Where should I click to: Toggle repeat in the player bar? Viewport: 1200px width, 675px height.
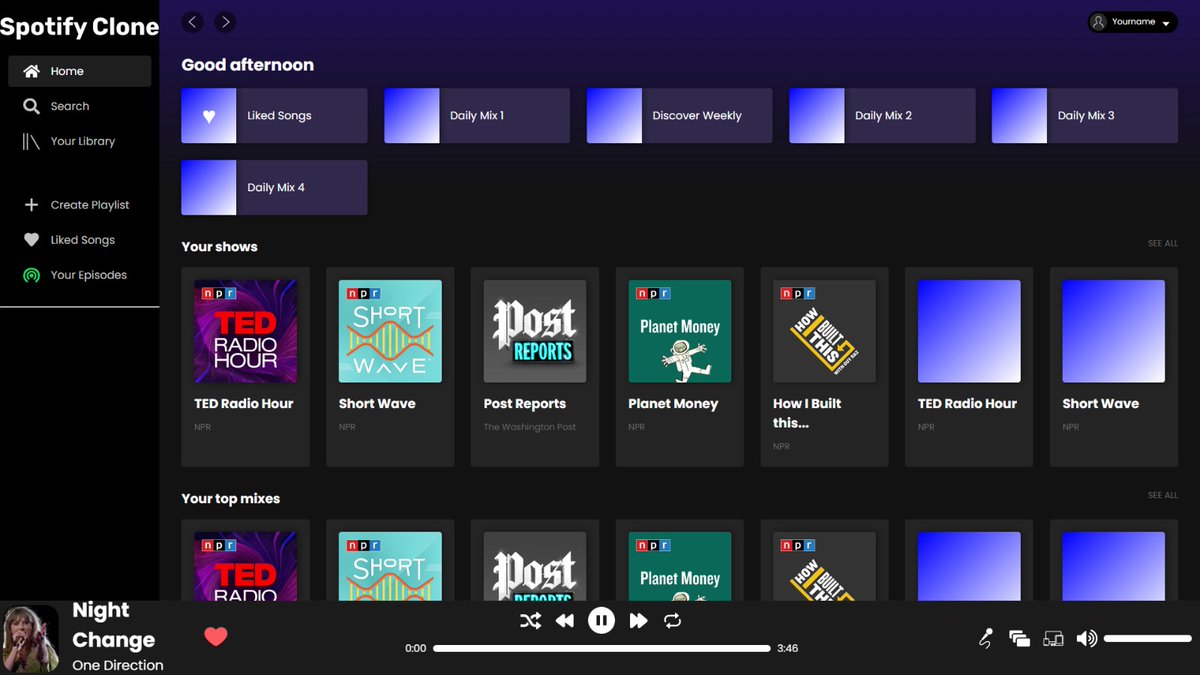tap(673, 621)
